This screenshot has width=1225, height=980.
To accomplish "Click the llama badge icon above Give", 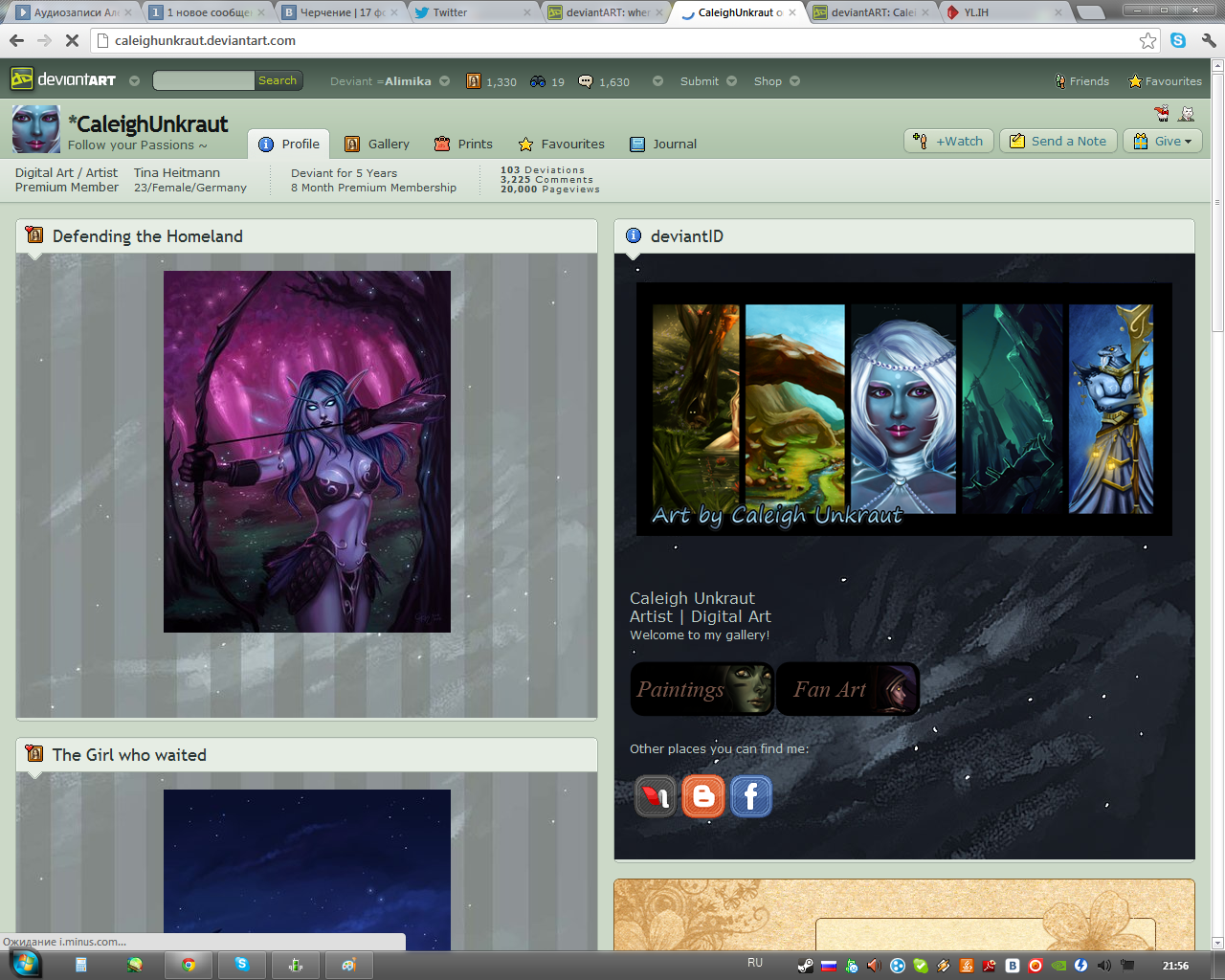I will (x=1162, y=113).
